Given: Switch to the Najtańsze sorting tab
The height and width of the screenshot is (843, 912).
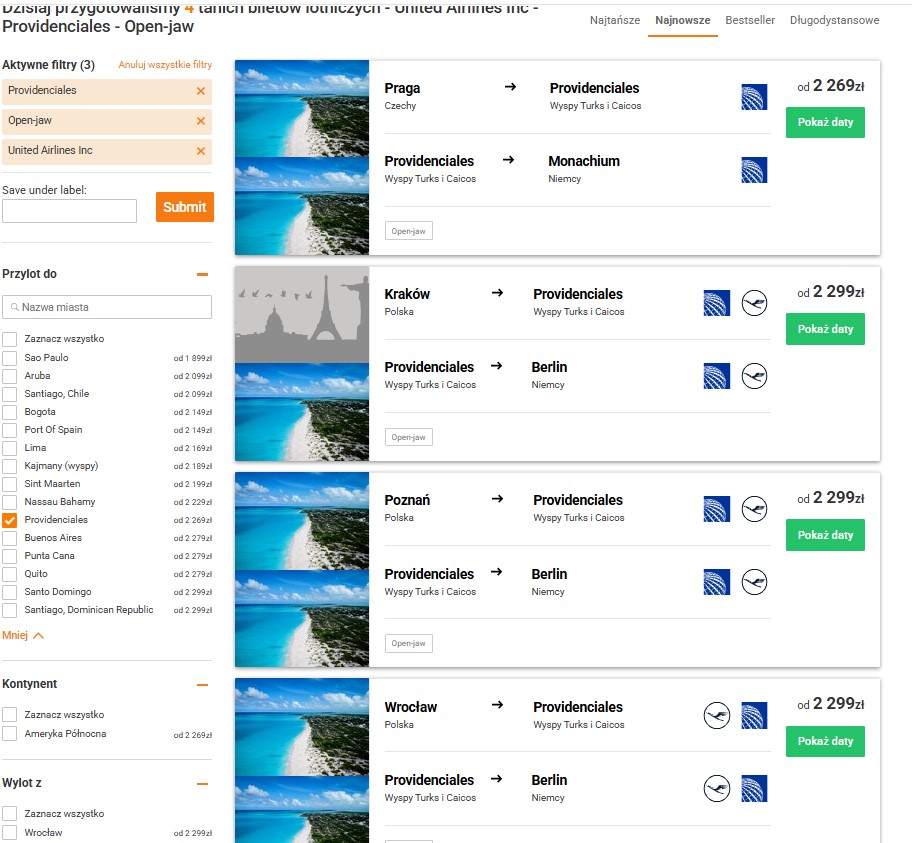Looking at the screenshot, I should click(615, 20).
